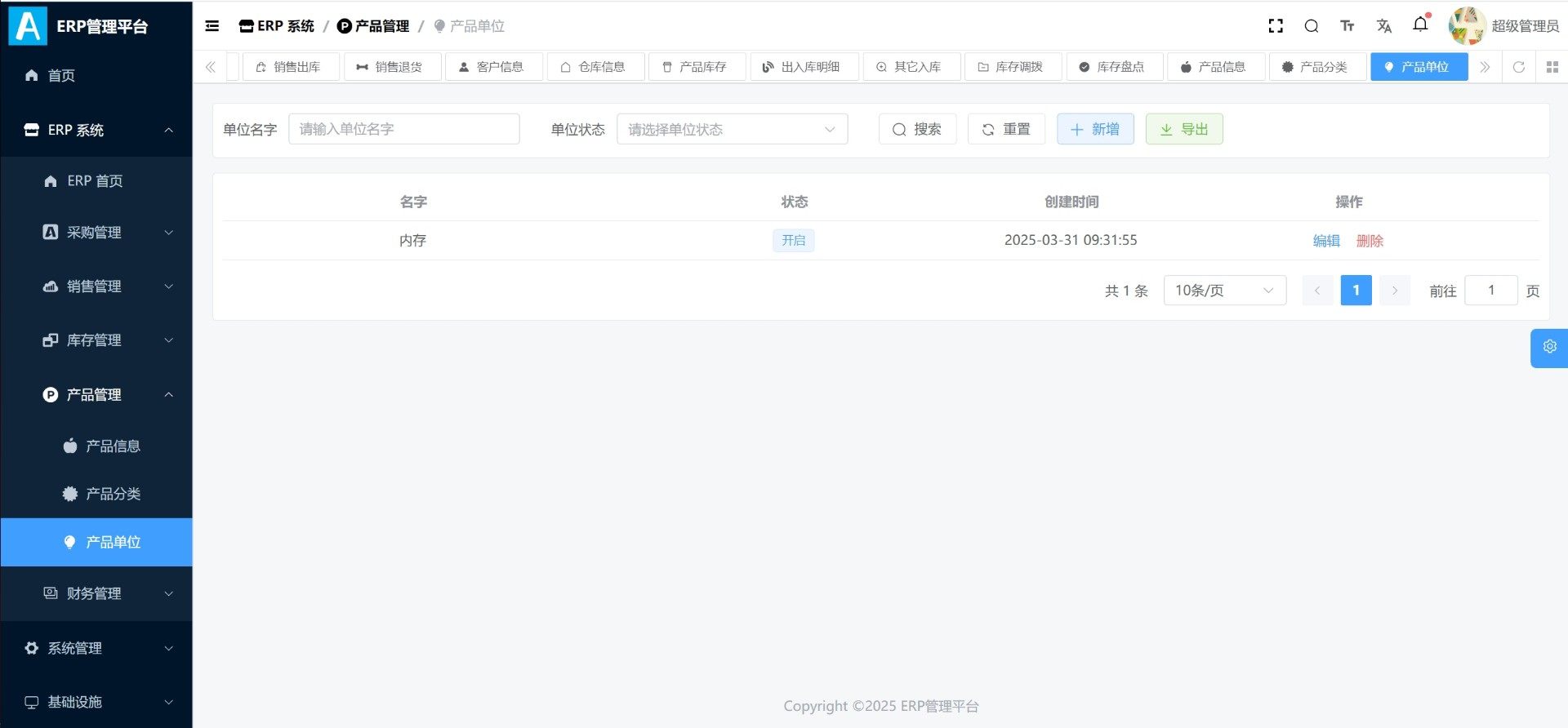Delete the 内存 unit row
The width and height of the screenshot is (1568, 728).
pos(1370,241)
